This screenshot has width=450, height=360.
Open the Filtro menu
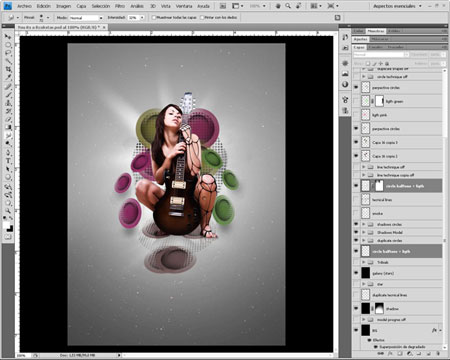coord(120,6)
